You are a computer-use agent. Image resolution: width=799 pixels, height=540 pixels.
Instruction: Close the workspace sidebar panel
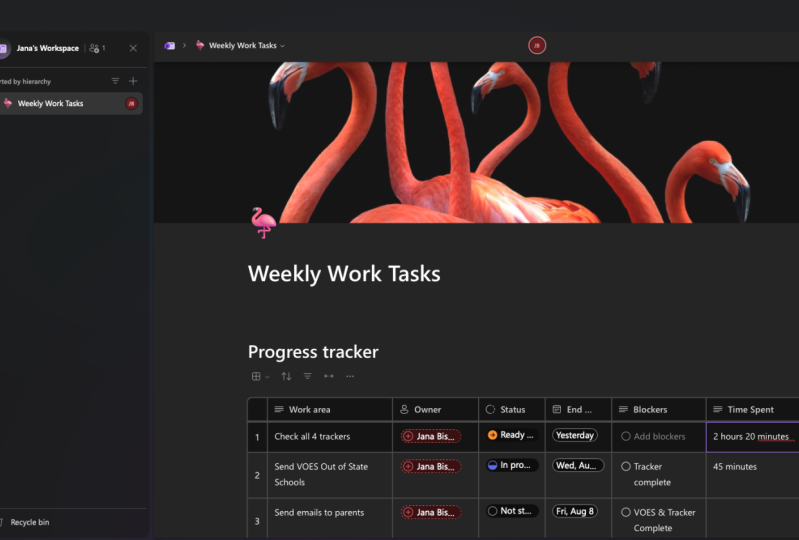coord(133,48)
